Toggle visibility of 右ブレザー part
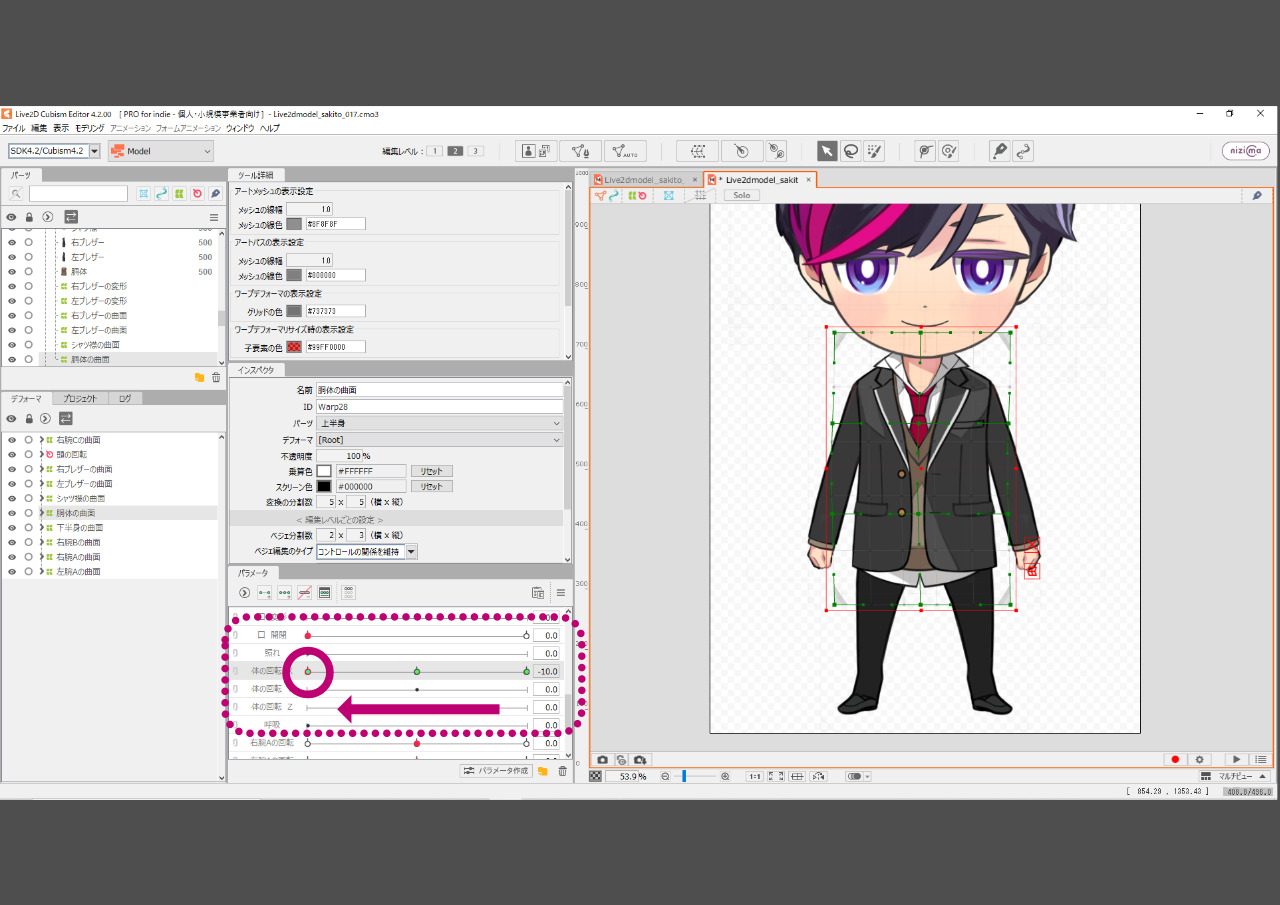Image resolution: width=1280 pixels, height=905 pixels. pos(12,243)
